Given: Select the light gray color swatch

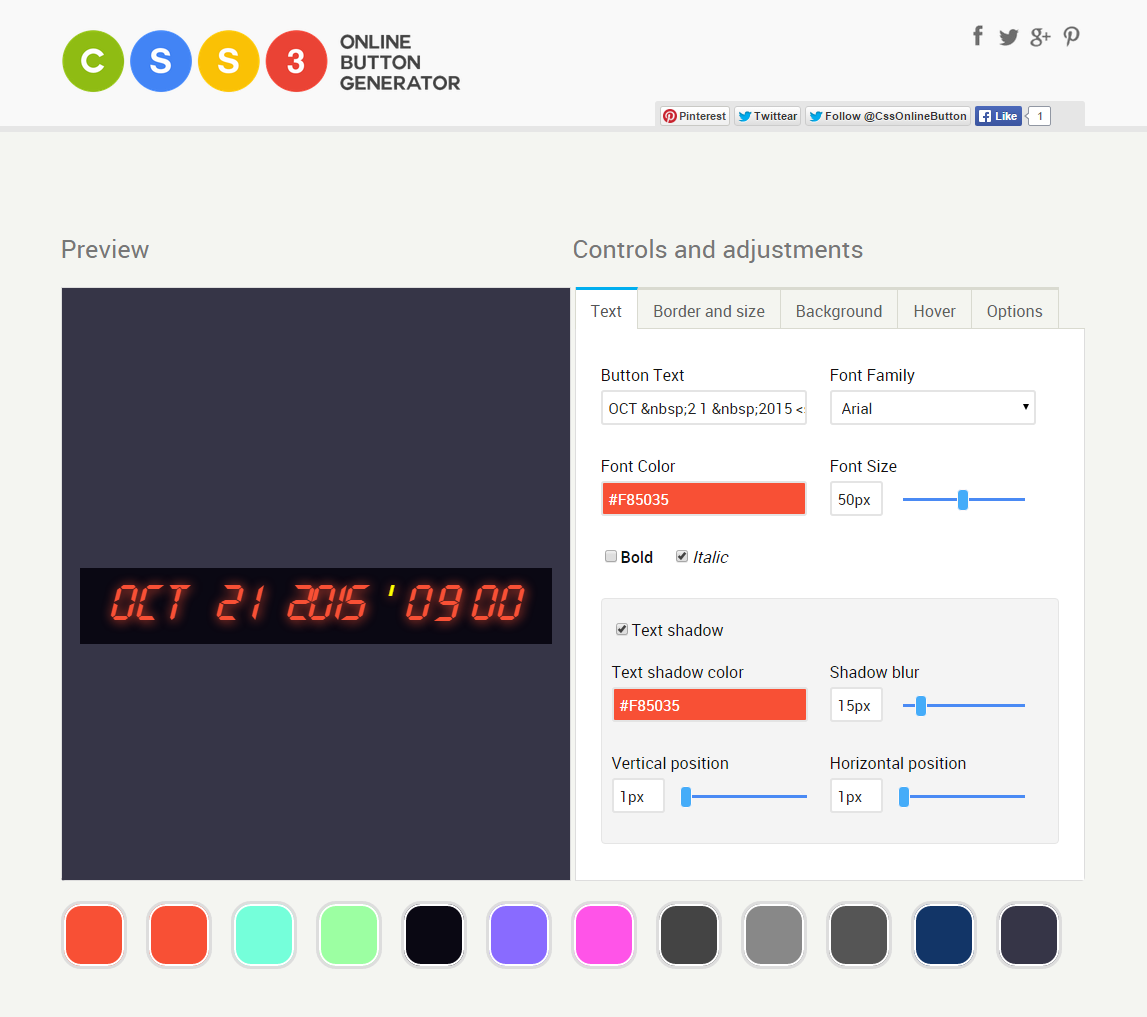Looking at the screenshot, I should 774,935.
